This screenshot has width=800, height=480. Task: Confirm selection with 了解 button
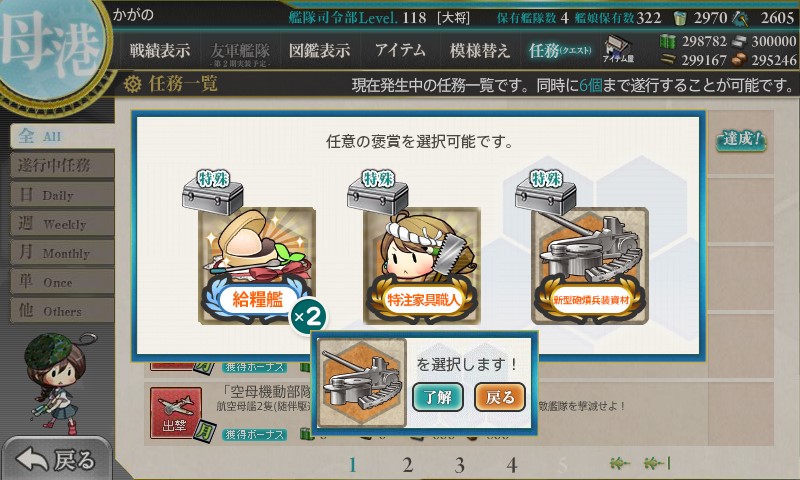[x=438, y=397]
